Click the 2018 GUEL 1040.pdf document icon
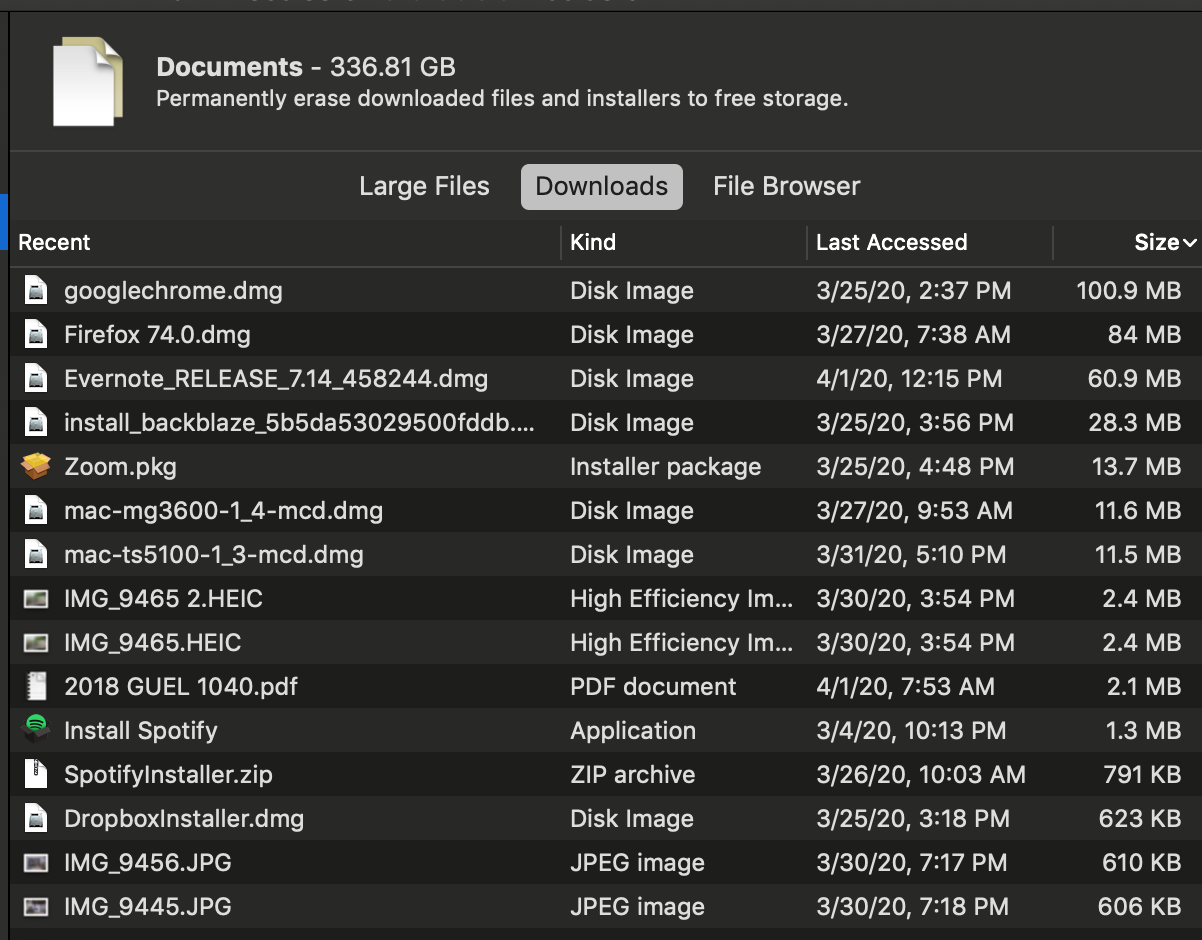Image resolution: width=1202 pixels, height=940 pixels. click(x=36, y=687)
